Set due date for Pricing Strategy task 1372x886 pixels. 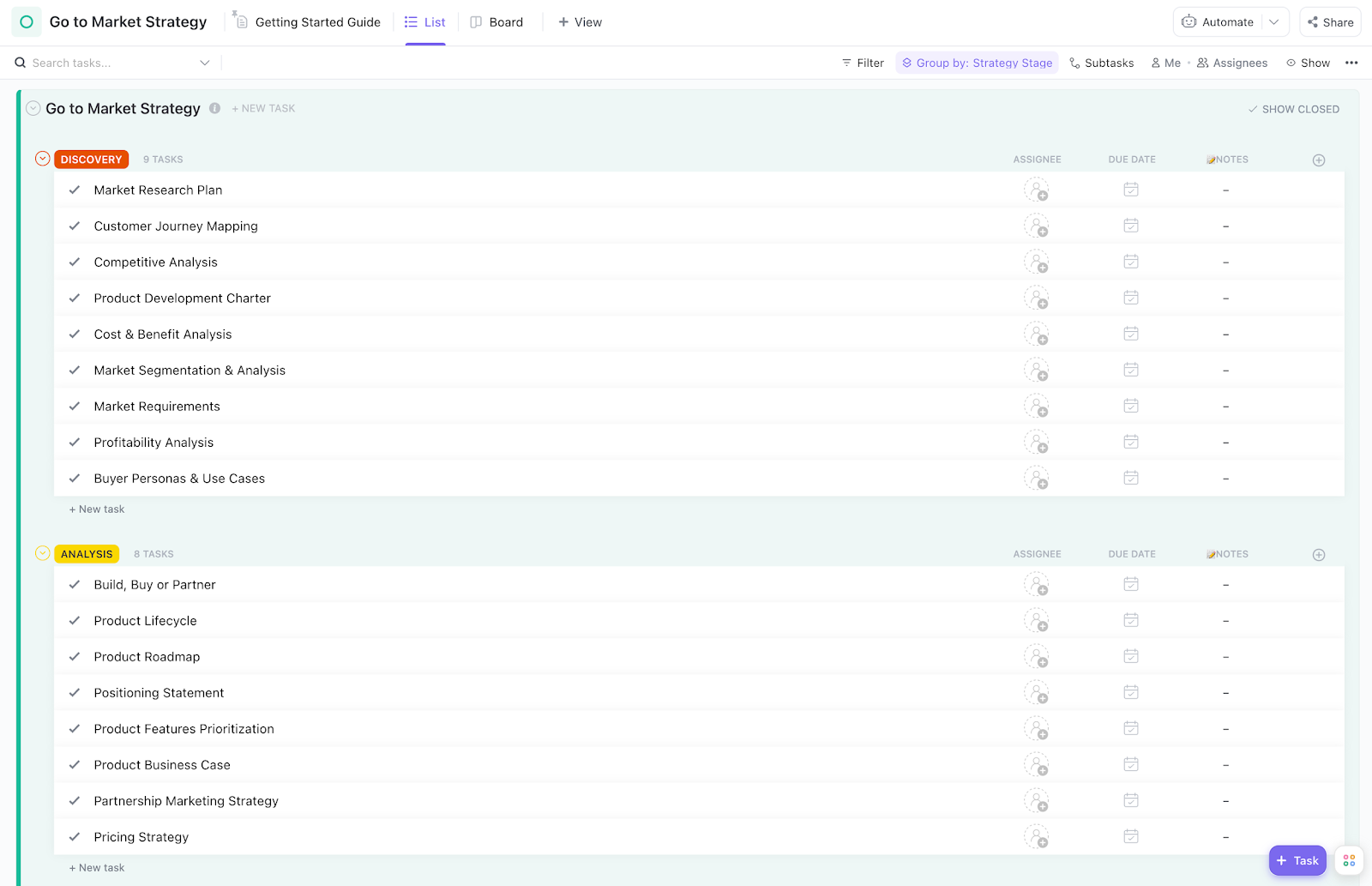pyautogui.click(x=1131, y=836)
